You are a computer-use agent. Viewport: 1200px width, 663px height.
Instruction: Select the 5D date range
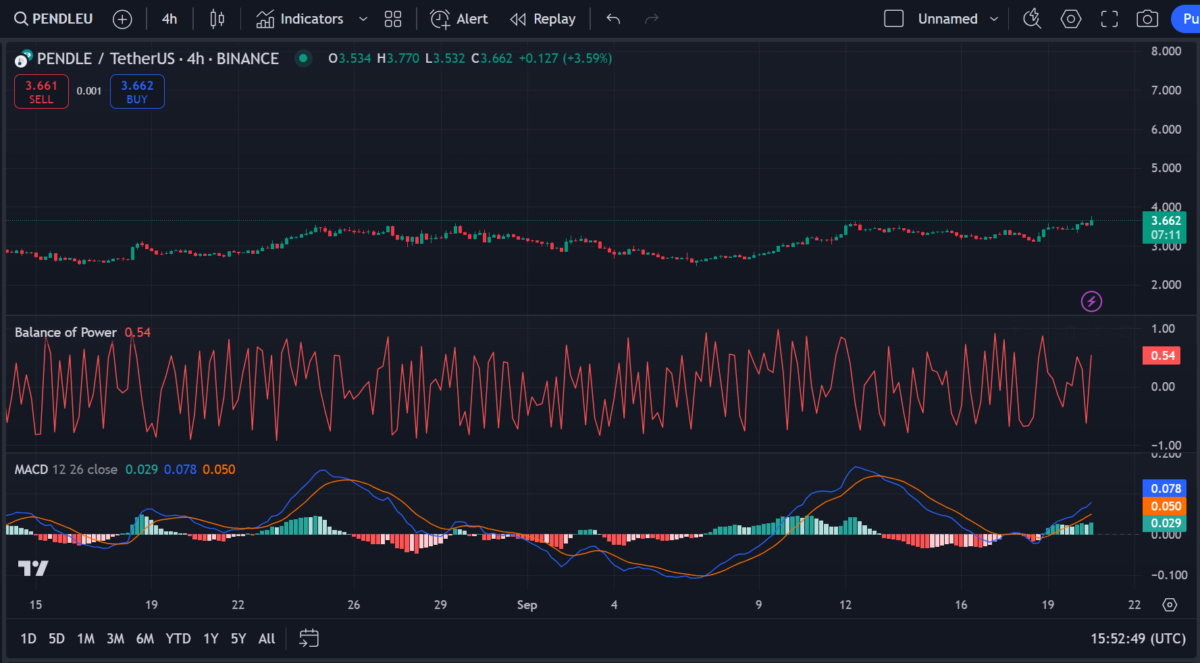pyautogui.click(x=57, y=638)
